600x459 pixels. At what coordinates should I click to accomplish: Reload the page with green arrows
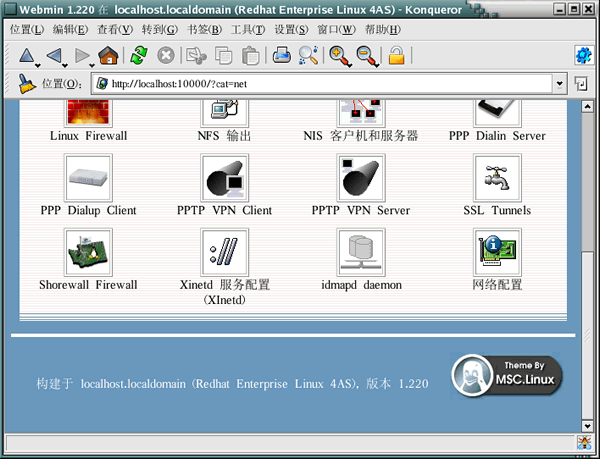coord(139,55)
